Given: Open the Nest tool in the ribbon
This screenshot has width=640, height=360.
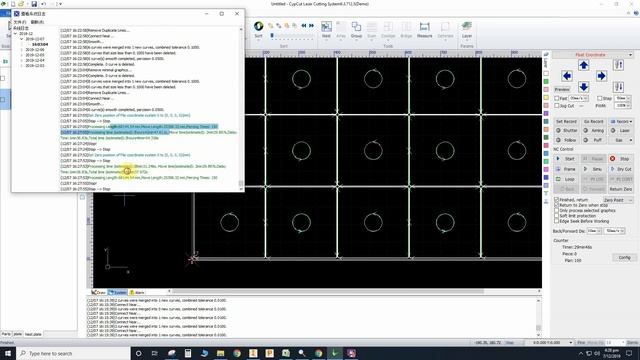Looking at the screenshot, I should point(326,27).
